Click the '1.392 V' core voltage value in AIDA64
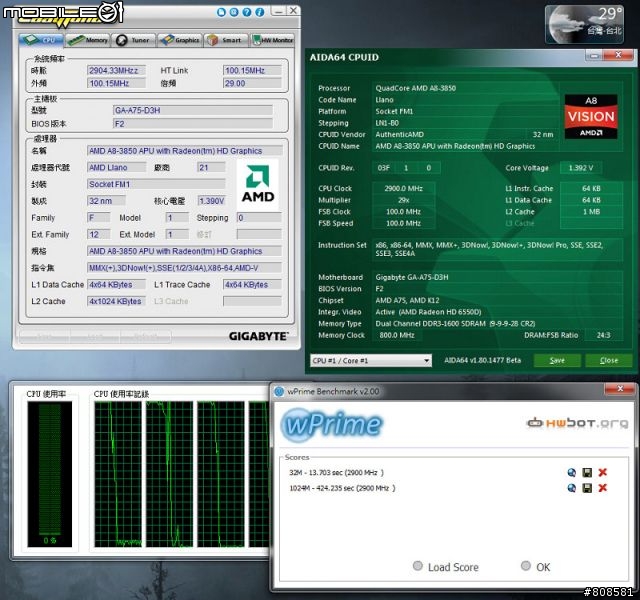Image resolution: width=640 pixels, height=600 pixels. [x=580, y=168]
